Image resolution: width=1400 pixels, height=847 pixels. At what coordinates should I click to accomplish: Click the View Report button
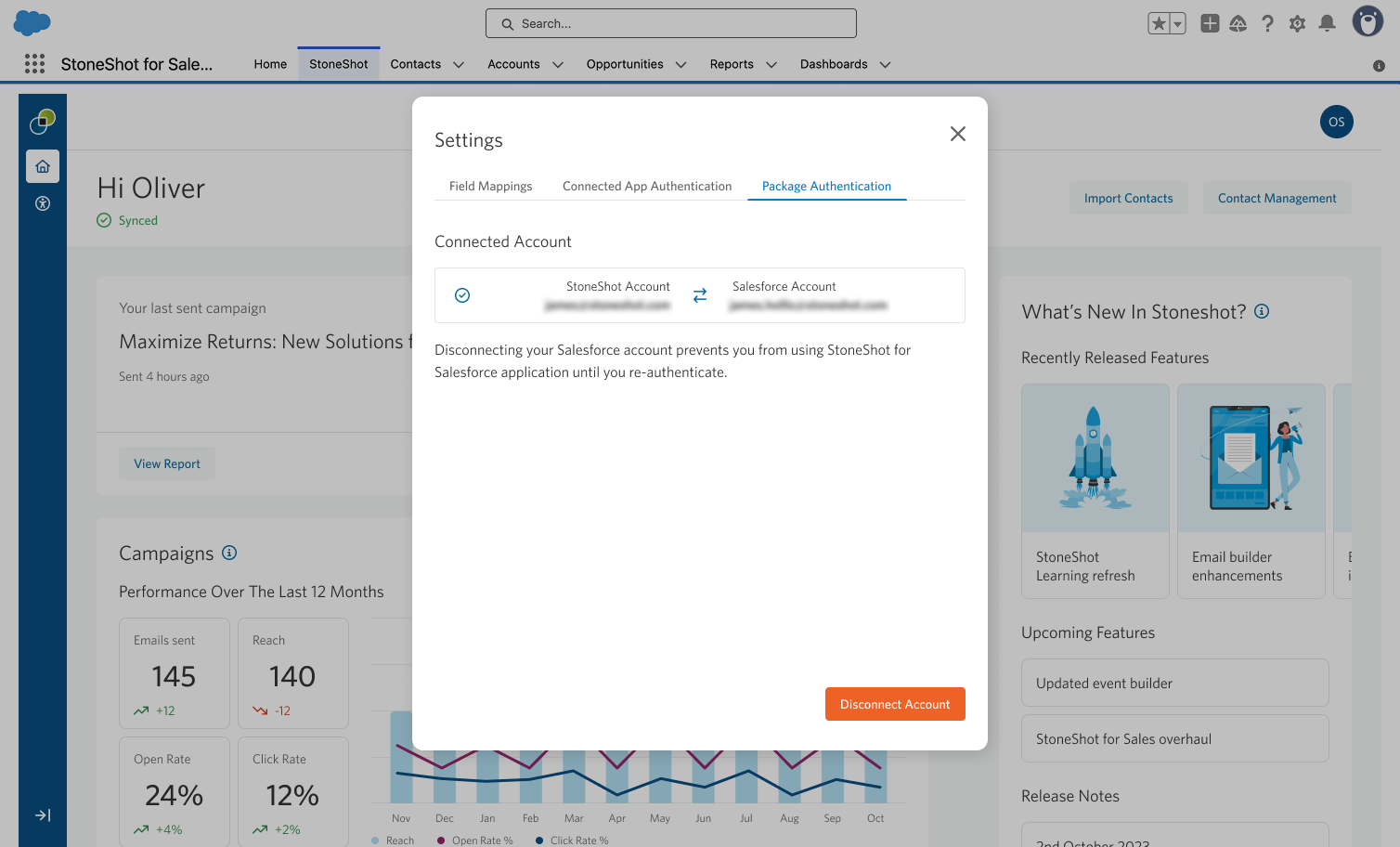click(x=167, y=463)
